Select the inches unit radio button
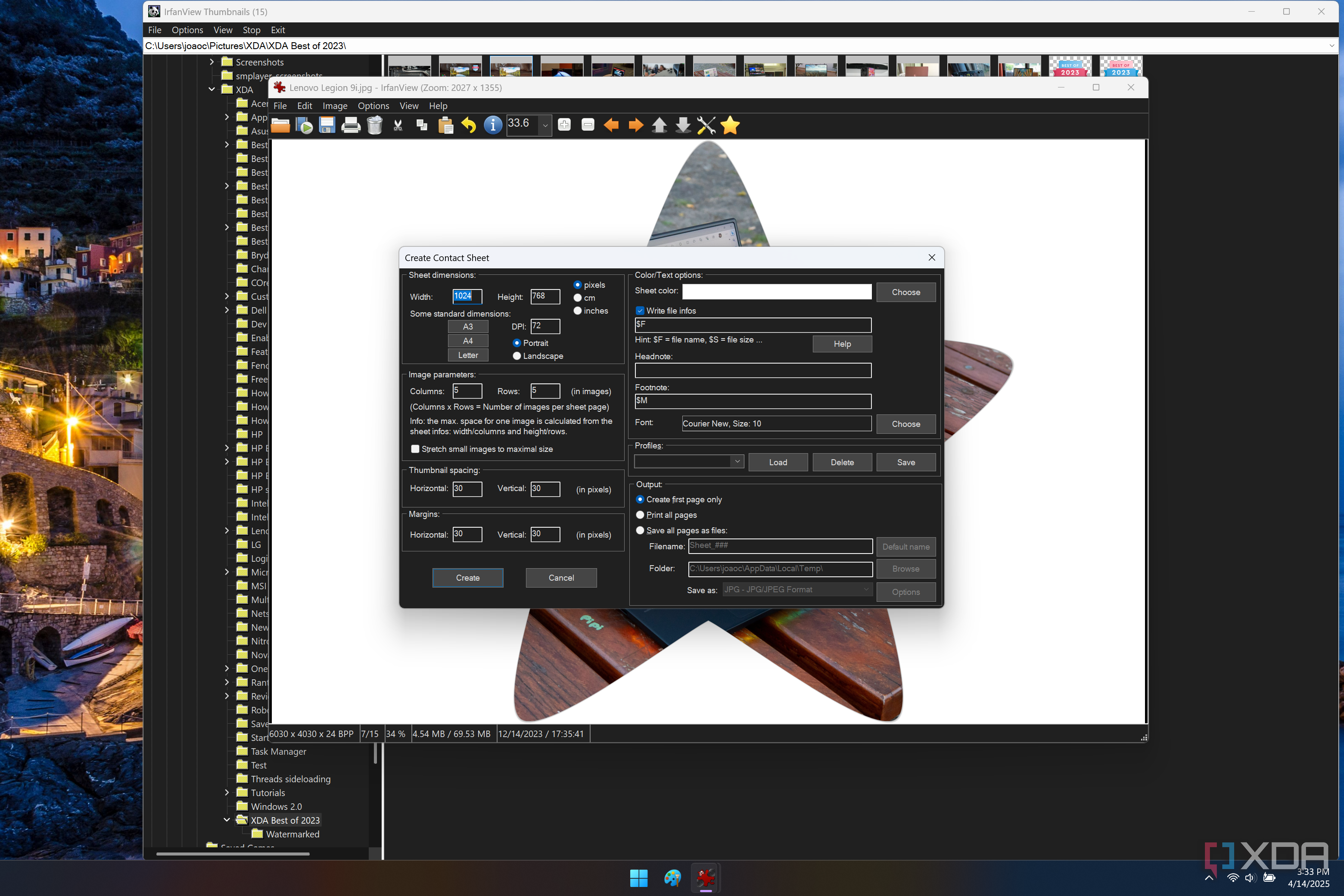Image resolution: width=1344 pixels, height=896 pixels. 578,311
